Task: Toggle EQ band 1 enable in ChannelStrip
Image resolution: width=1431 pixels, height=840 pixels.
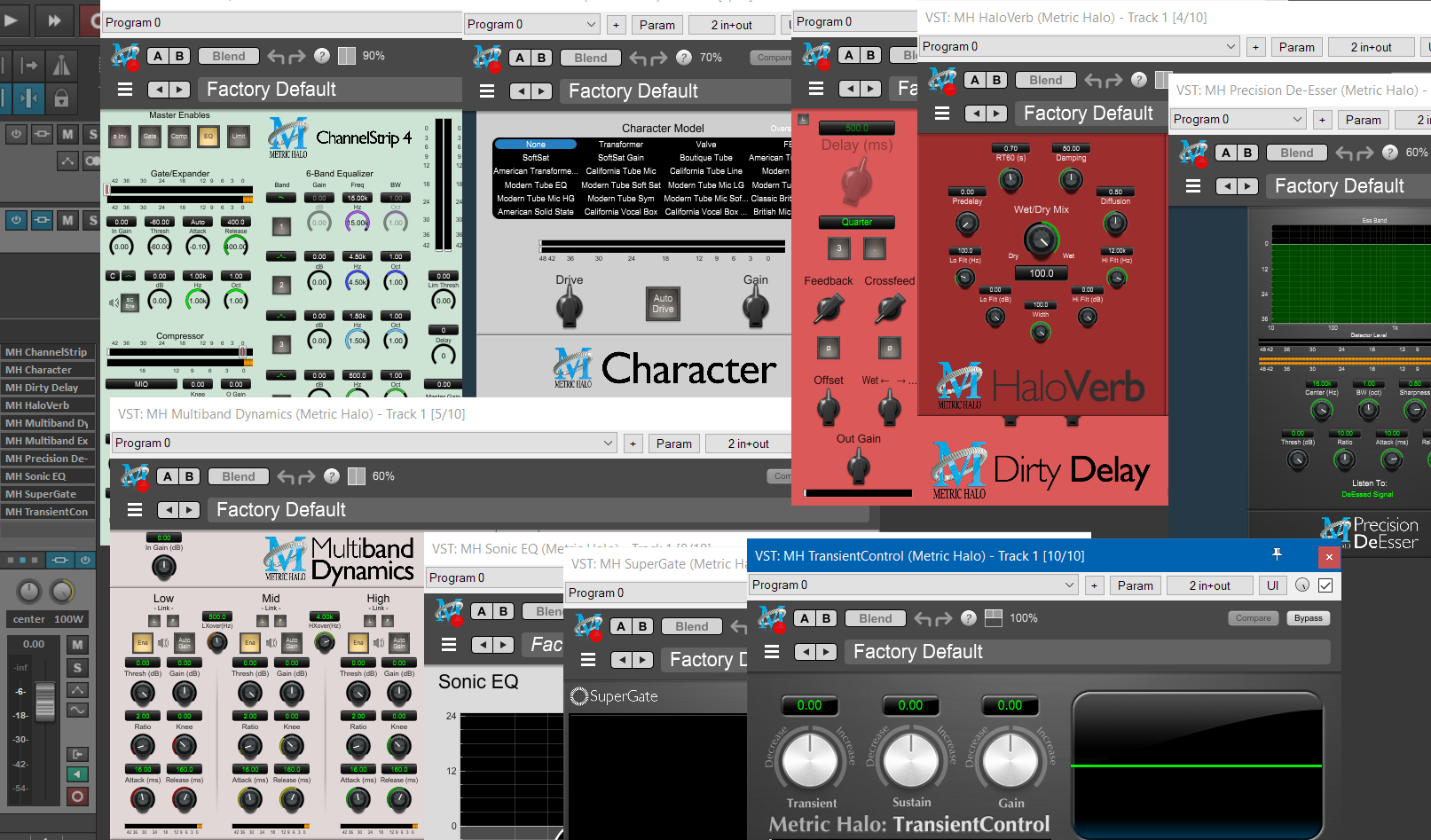Action: point(281,228)
